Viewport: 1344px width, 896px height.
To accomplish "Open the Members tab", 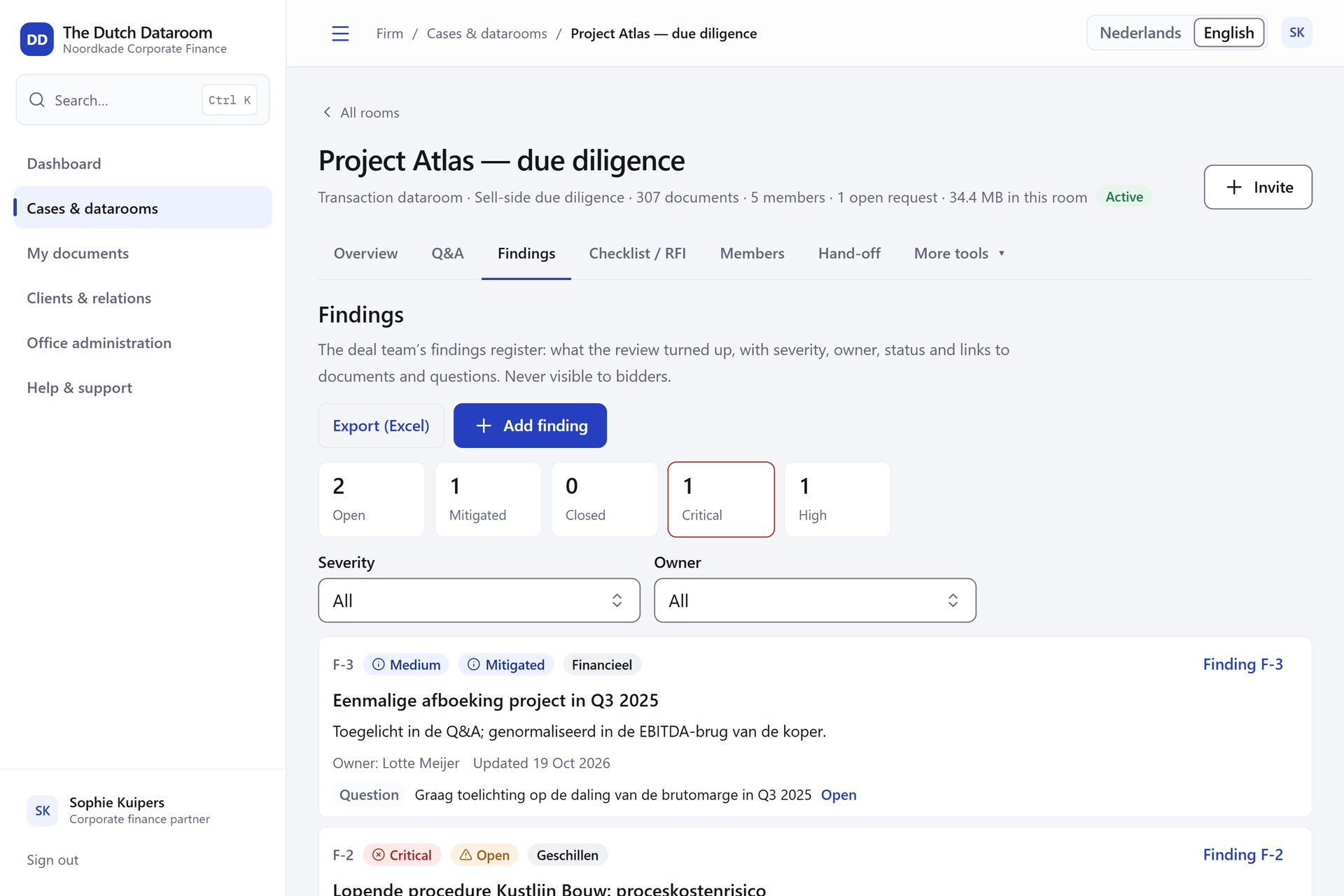I will [752, 253].
